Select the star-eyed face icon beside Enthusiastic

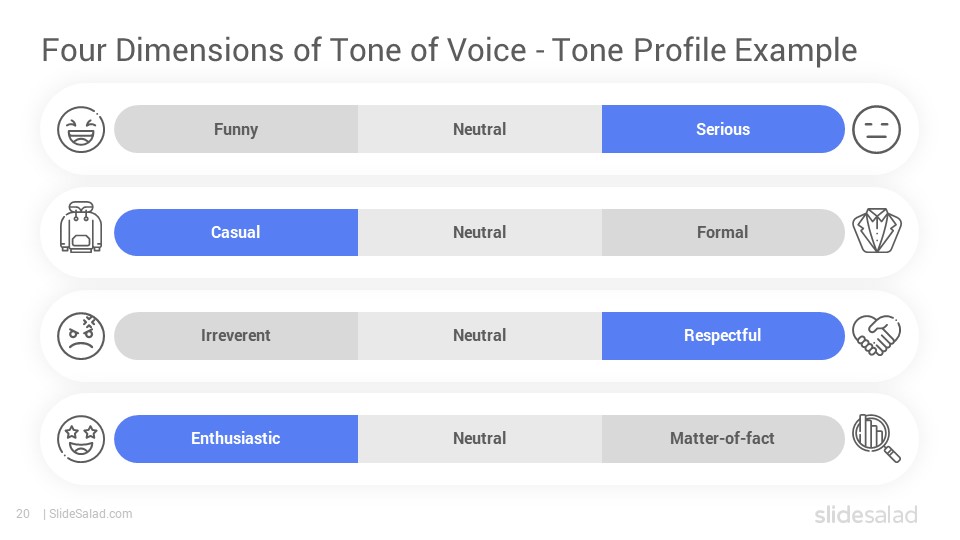(x=81, y=439)
